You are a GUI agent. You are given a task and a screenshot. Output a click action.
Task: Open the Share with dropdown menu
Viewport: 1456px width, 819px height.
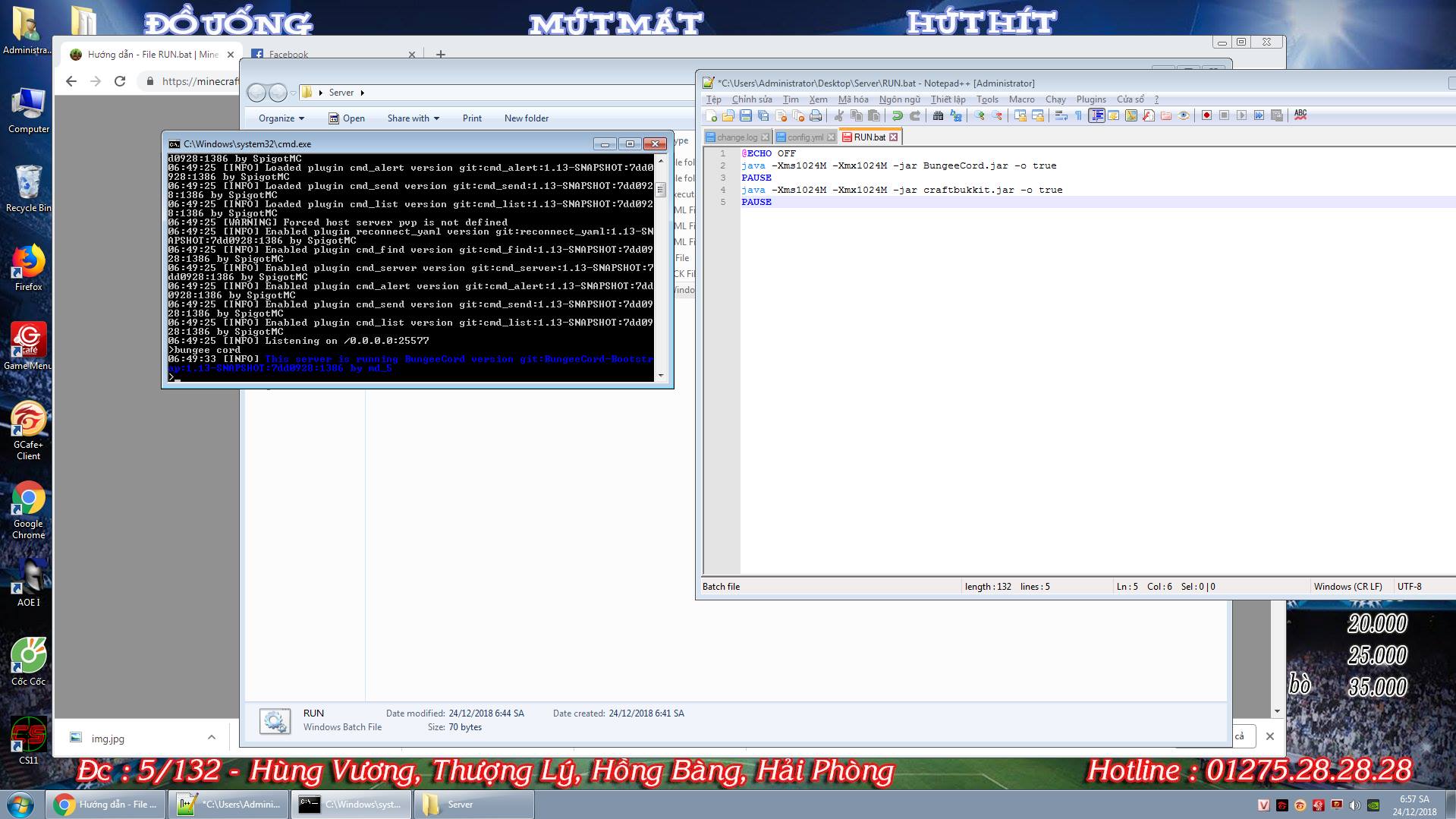click(x=413, y=118)
